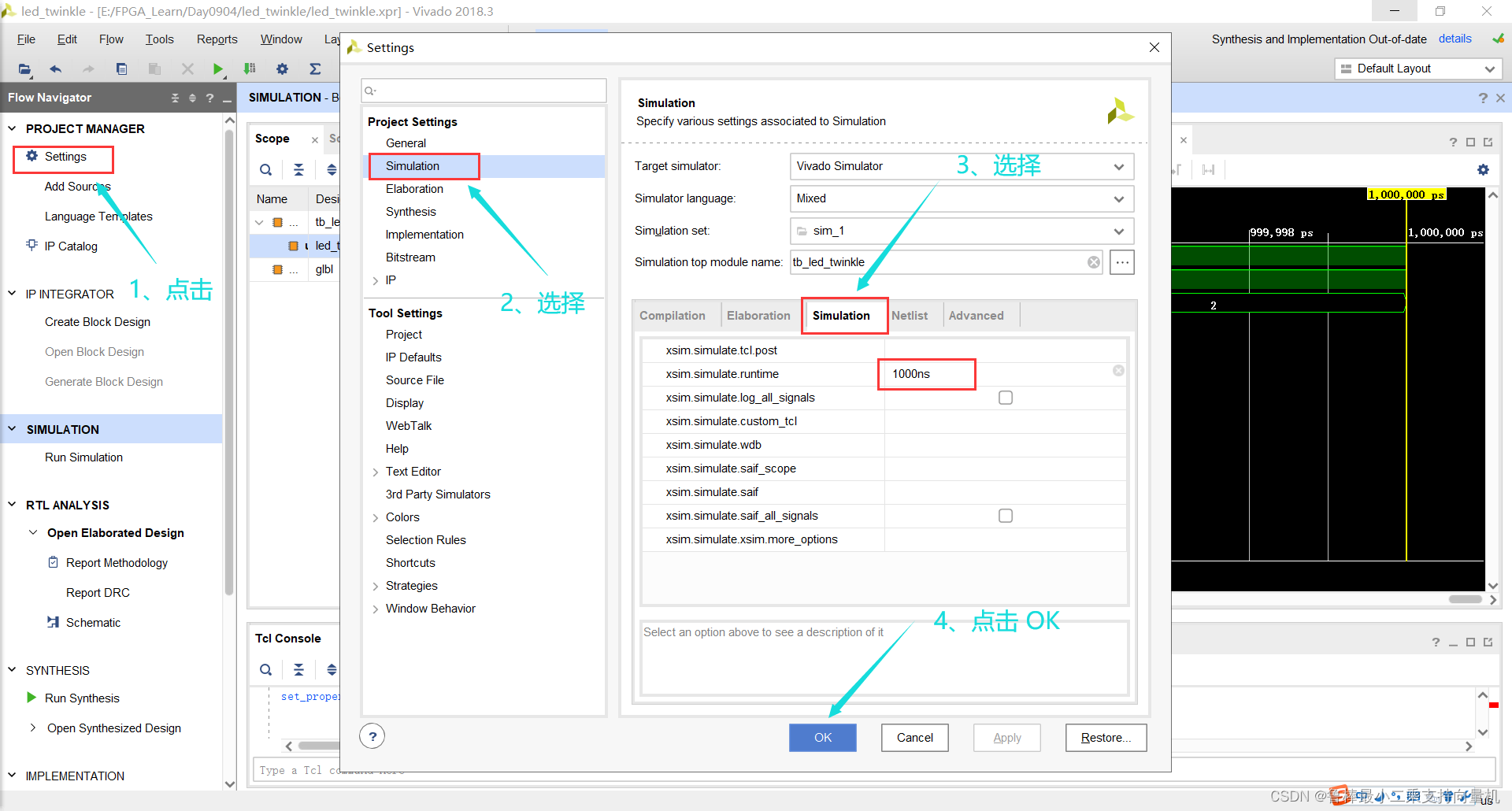Image resolution: width=1512 pixels, height=811 pixels.
Task: Click search icon in Tcl Console
Action: [x=266, y=670]
